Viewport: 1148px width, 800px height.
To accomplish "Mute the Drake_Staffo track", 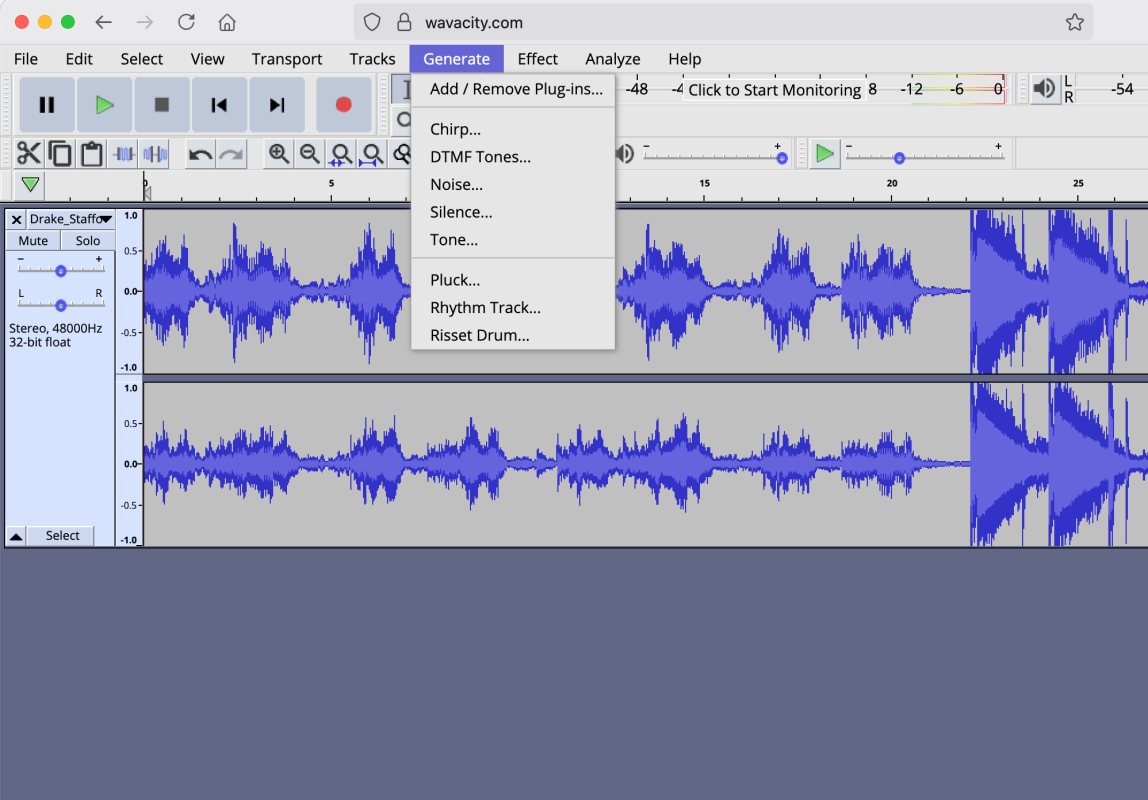I will coord(33,240).
